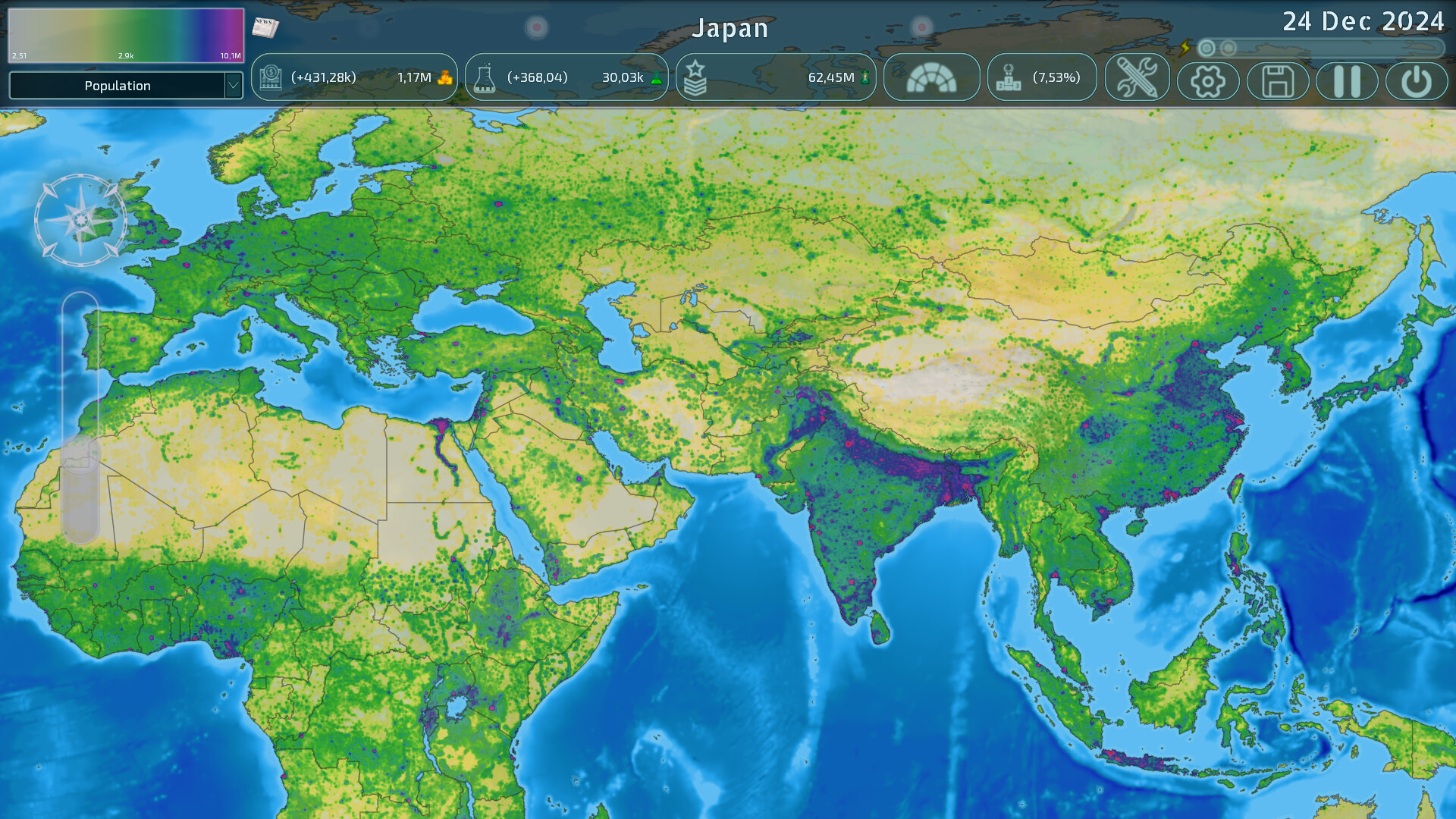Open the edit tools pencil-and-wrench panel

(x=1137, y=77)
